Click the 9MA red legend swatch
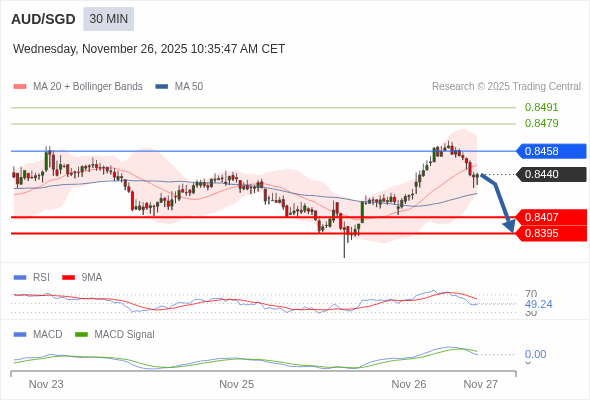Viewport: 590px width, 400px height. (68, 278)
